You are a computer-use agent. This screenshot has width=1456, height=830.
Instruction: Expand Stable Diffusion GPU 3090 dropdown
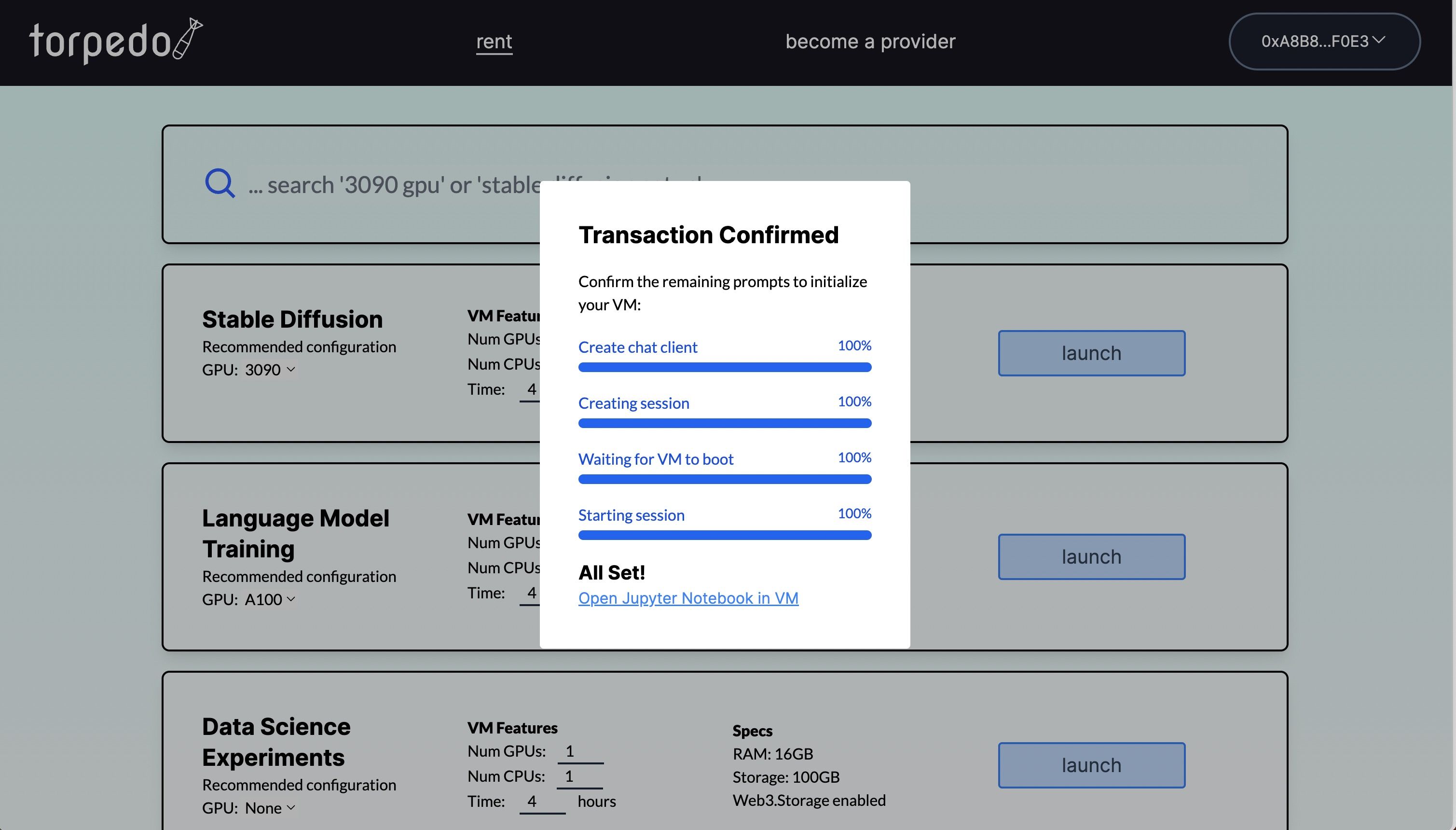pos(270,370)
